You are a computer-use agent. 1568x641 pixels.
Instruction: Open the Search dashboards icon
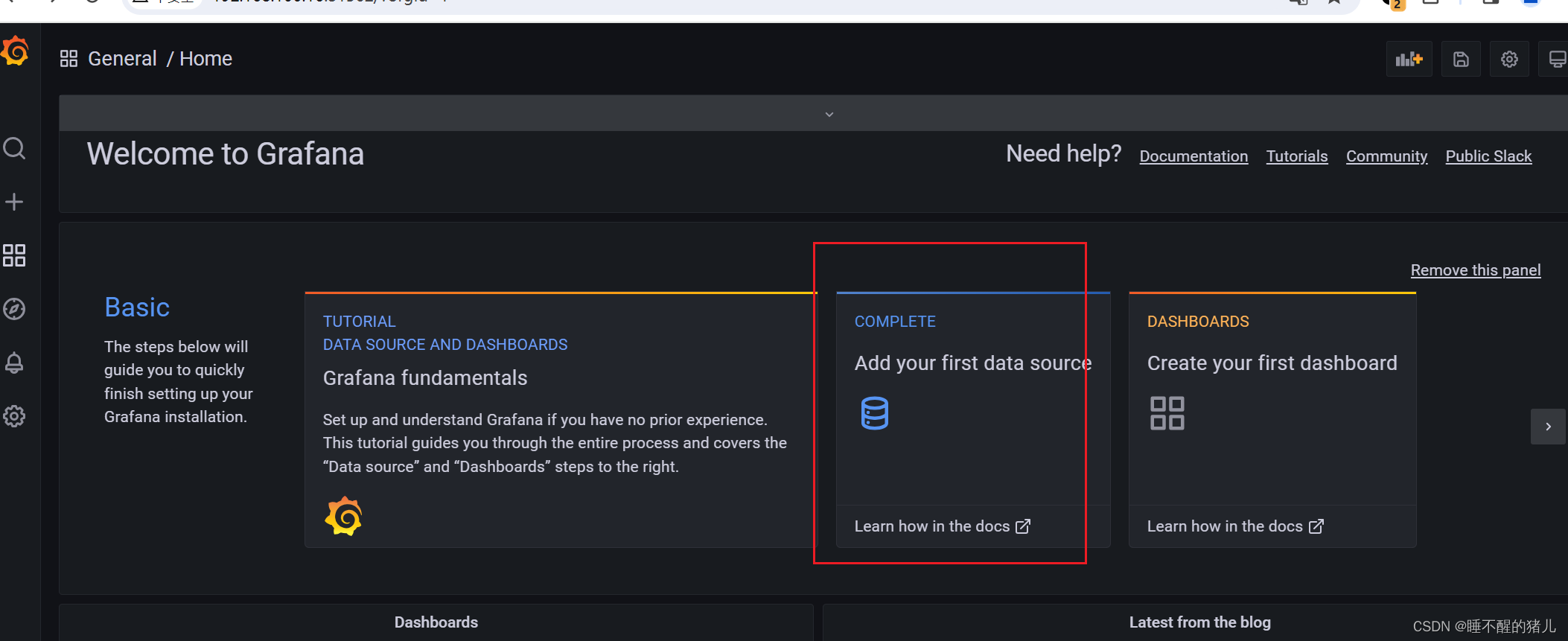tap(14, 148)
